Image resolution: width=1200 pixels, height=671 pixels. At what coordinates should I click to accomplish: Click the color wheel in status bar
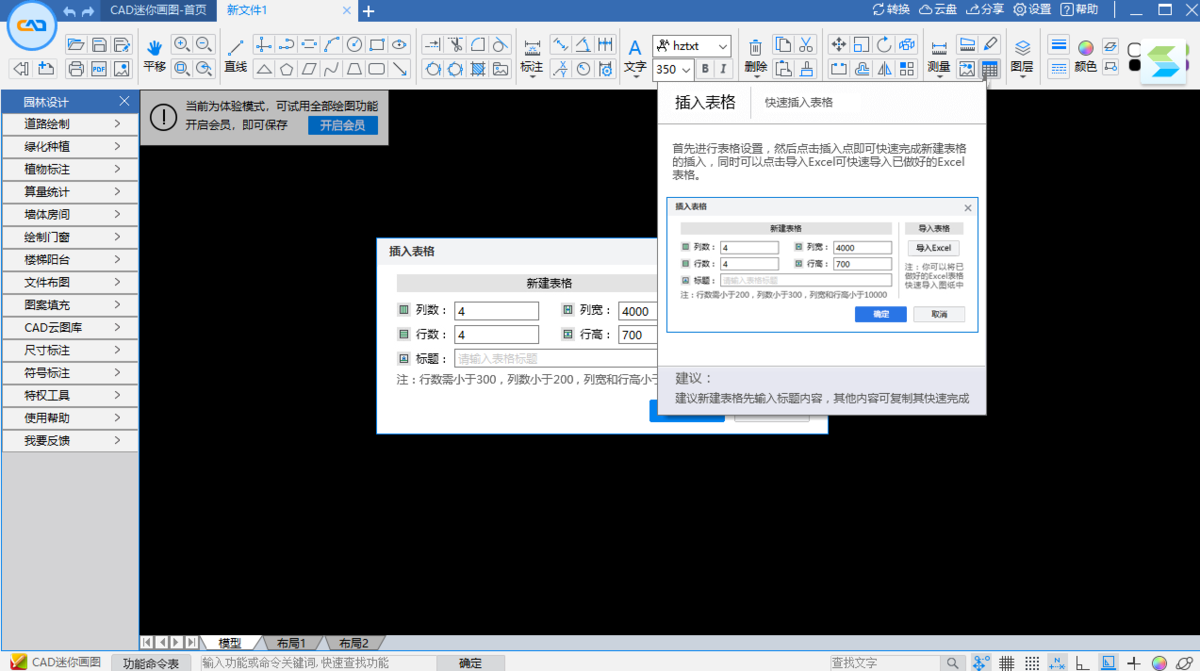1159,662
